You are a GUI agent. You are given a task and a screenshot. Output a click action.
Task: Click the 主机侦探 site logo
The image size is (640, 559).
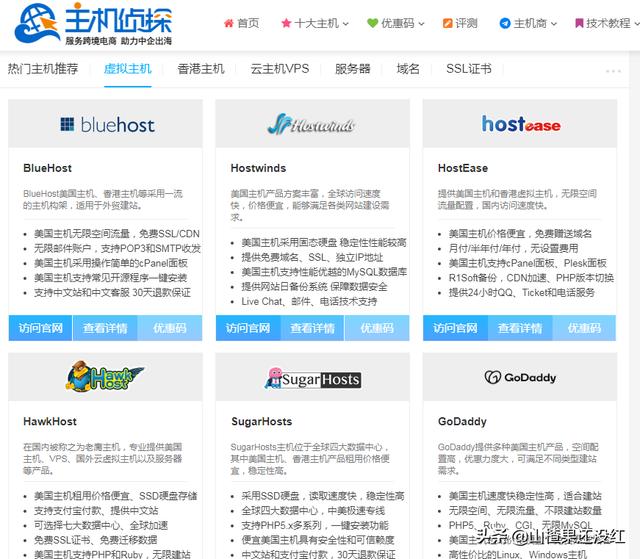pyautogui.click(x=93, y=24)
